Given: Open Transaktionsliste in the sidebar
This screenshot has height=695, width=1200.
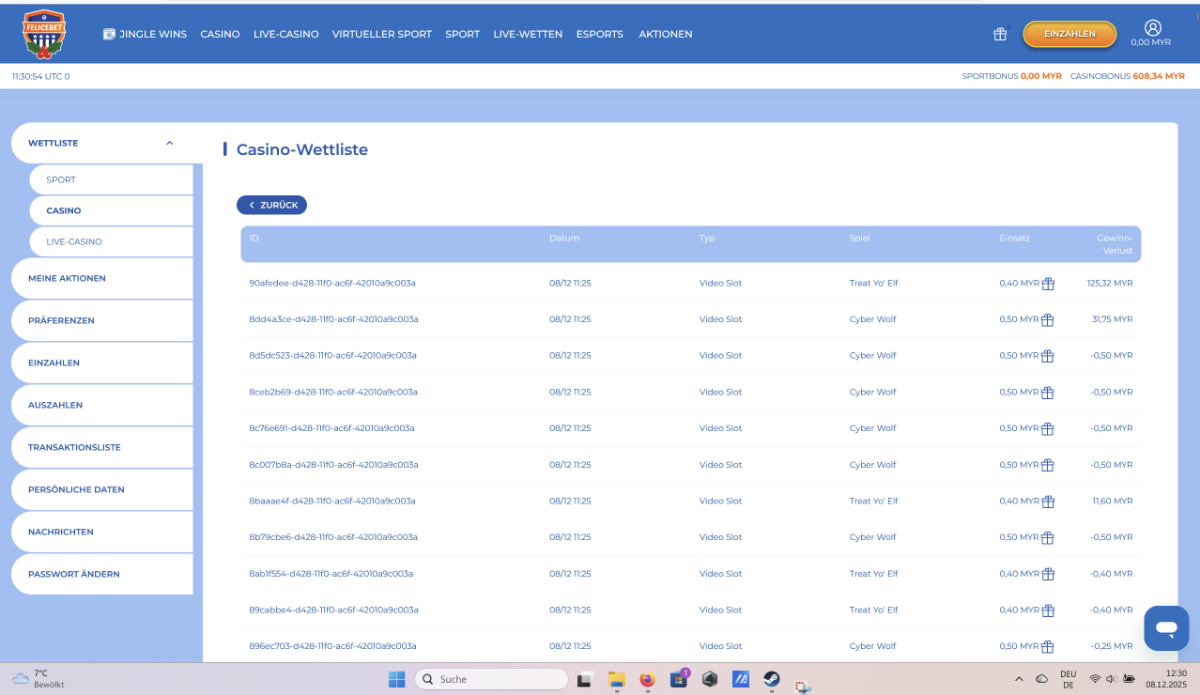Looking at the screenshot, I should (74, 447).
